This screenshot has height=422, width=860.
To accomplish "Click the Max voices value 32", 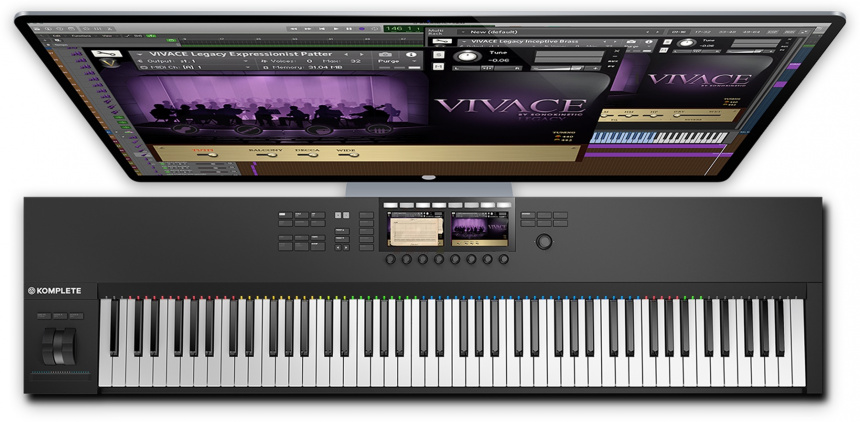I will [355, 61].
